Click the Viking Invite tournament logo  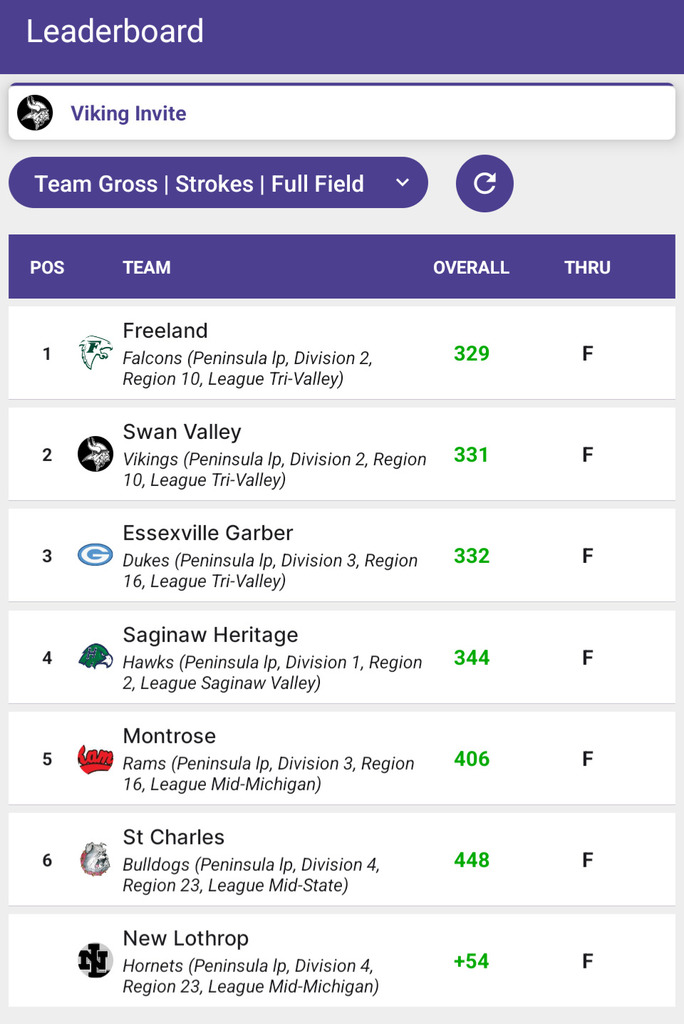click(36, 113)
